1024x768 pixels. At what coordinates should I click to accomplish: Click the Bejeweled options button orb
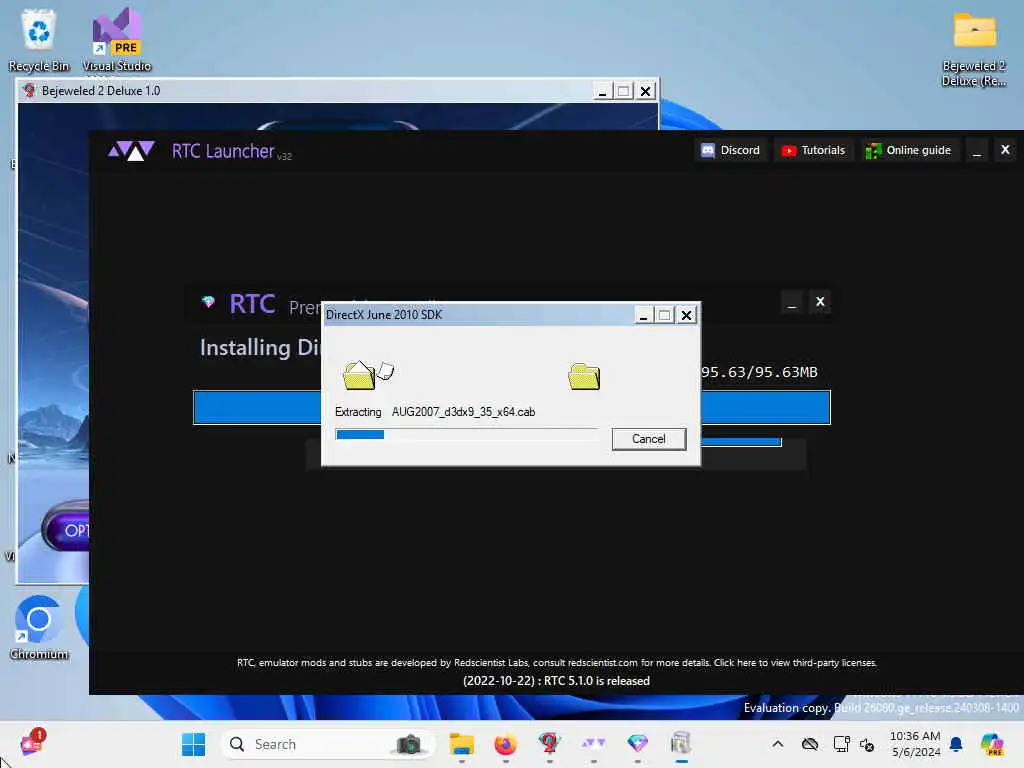pyautogui.click(x=65, y=530)
